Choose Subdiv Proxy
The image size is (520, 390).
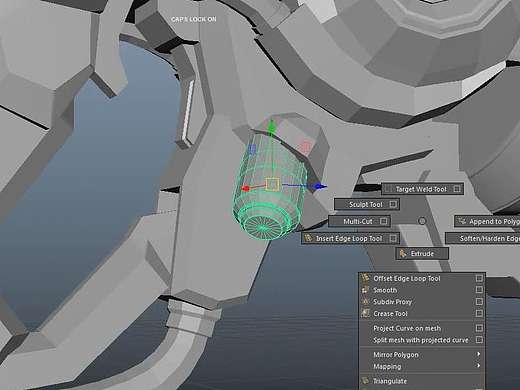[x=422, y=302]
